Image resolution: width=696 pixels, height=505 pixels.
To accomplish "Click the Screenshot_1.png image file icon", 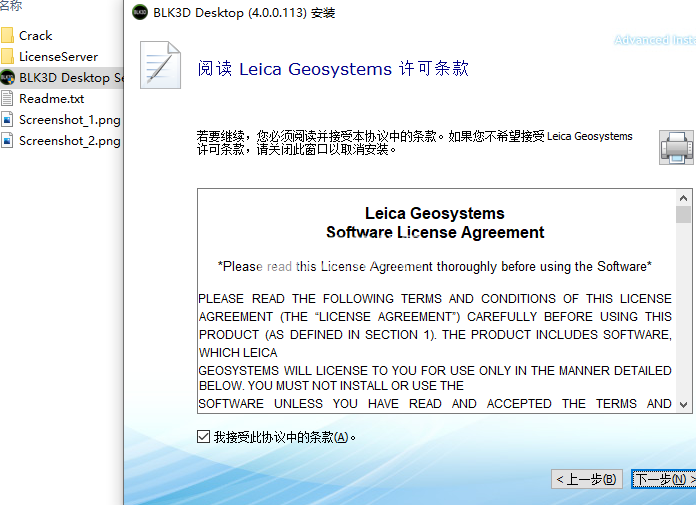I will (7, 119).
